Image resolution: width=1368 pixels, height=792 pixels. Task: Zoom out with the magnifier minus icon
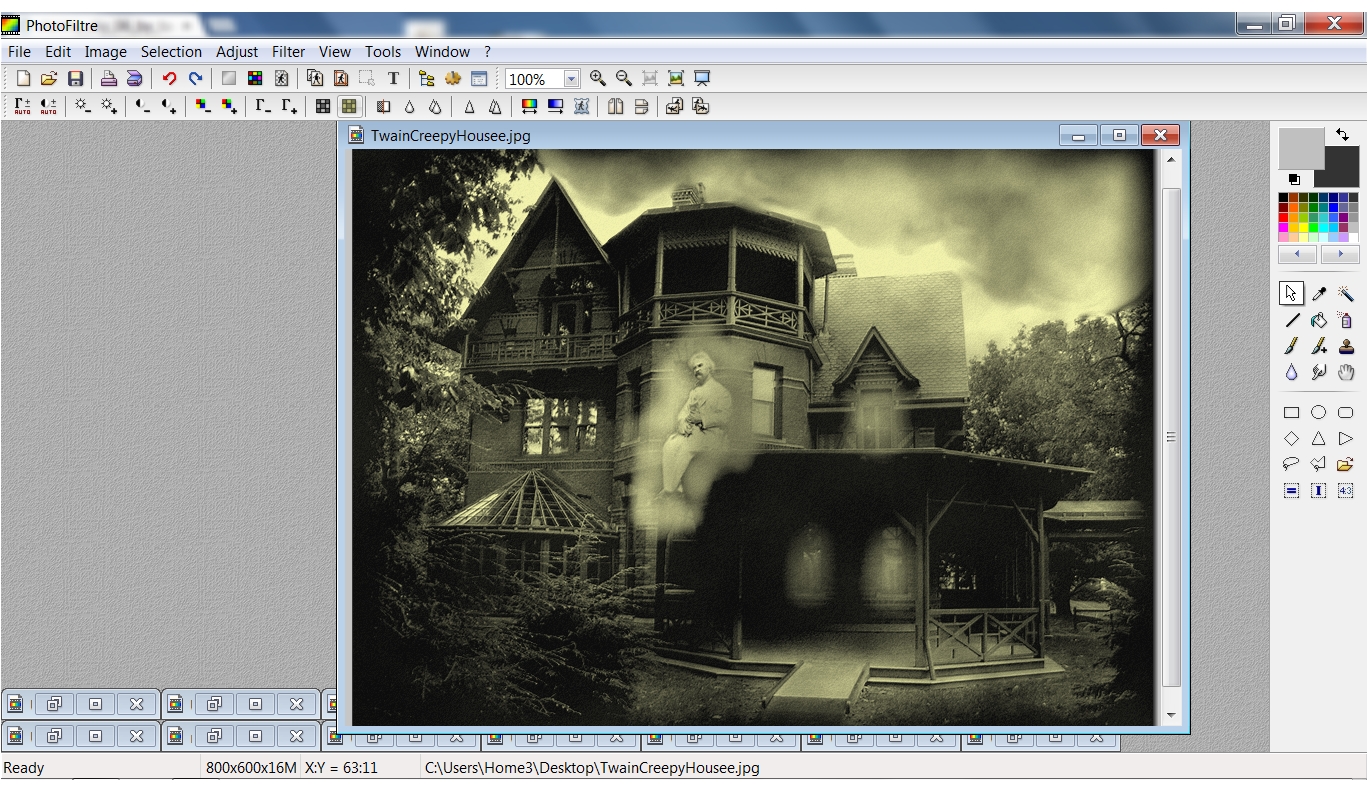(x=623, y=79)
